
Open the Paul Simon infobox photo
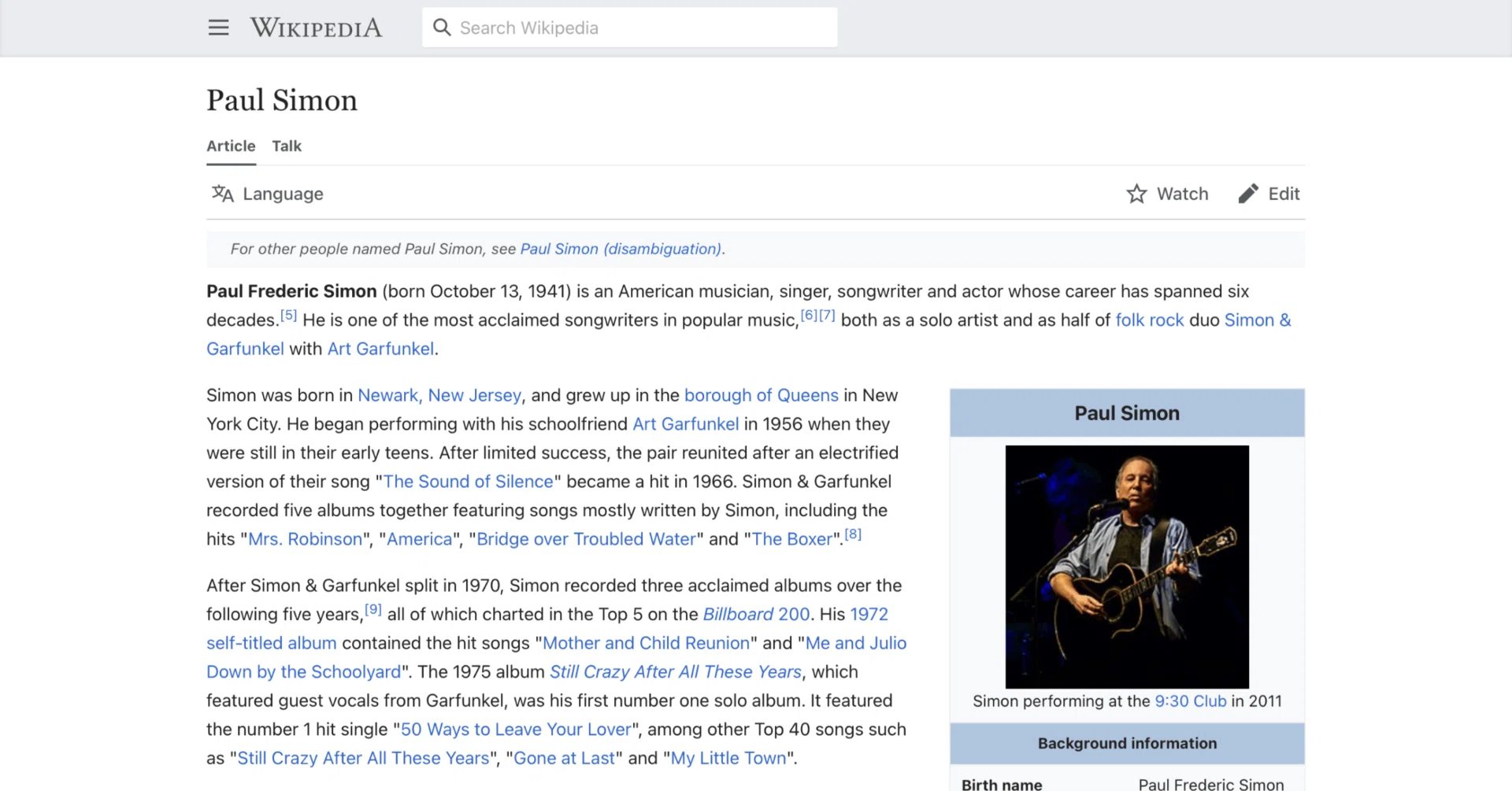[1127, 567]
